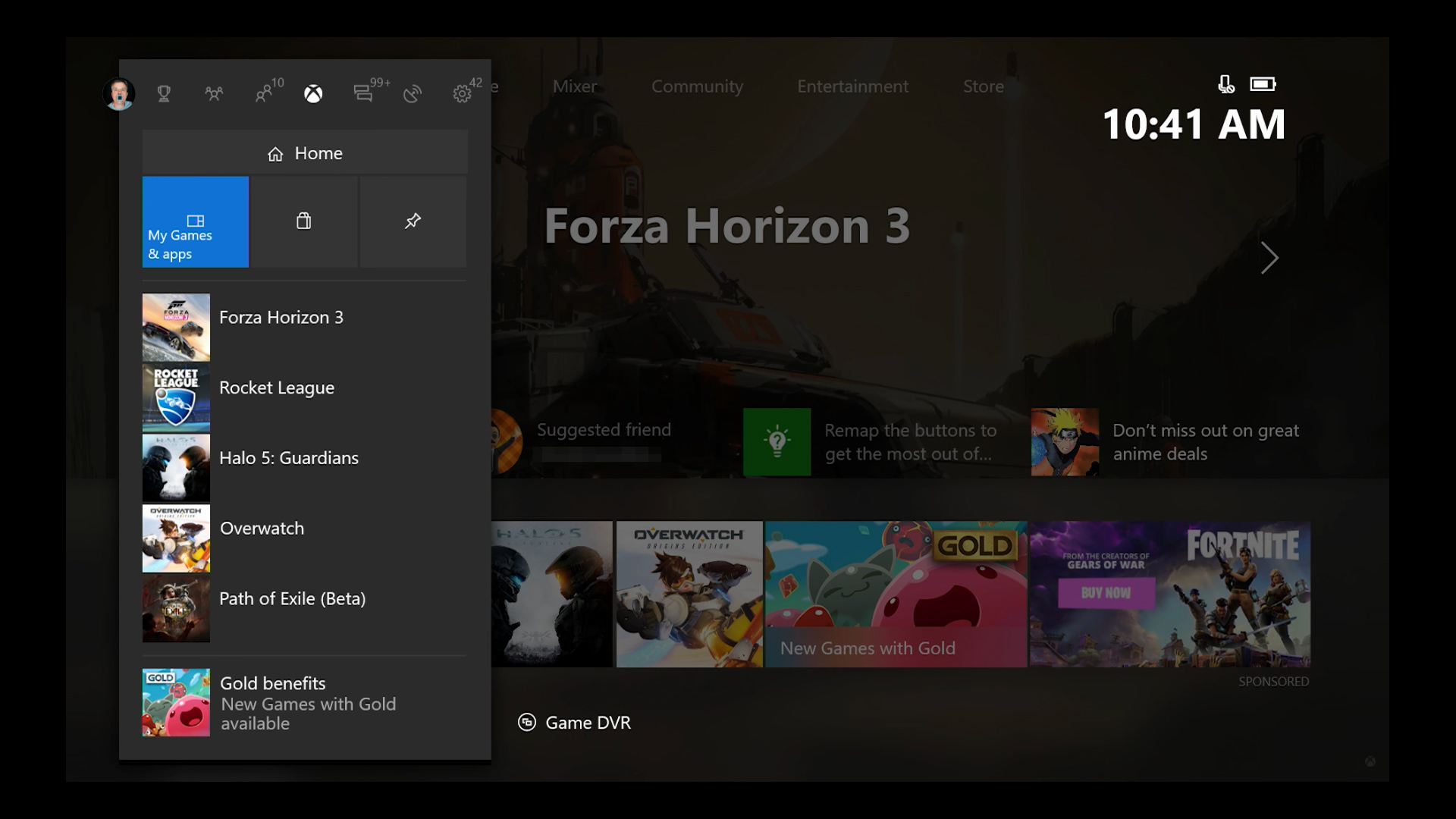This screenshot has width=1456, height=819.
Task: Open the Broadcast and capture icon
Action: 413,94
